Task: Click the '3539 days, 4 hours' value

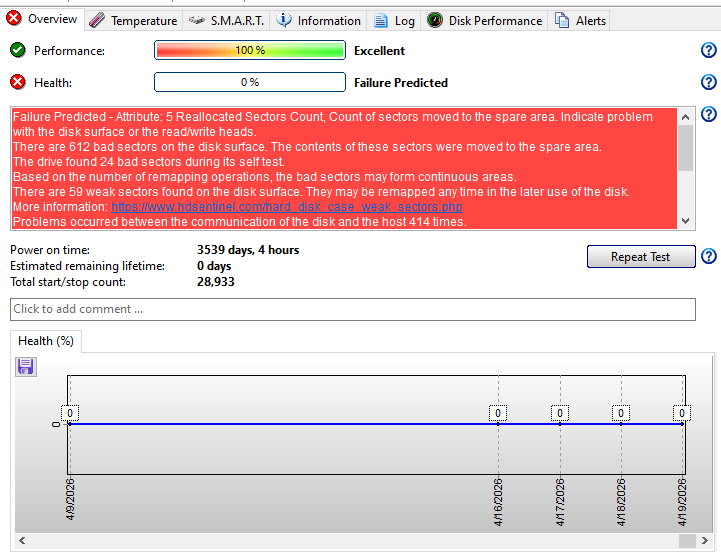Action: coord(248,250)
